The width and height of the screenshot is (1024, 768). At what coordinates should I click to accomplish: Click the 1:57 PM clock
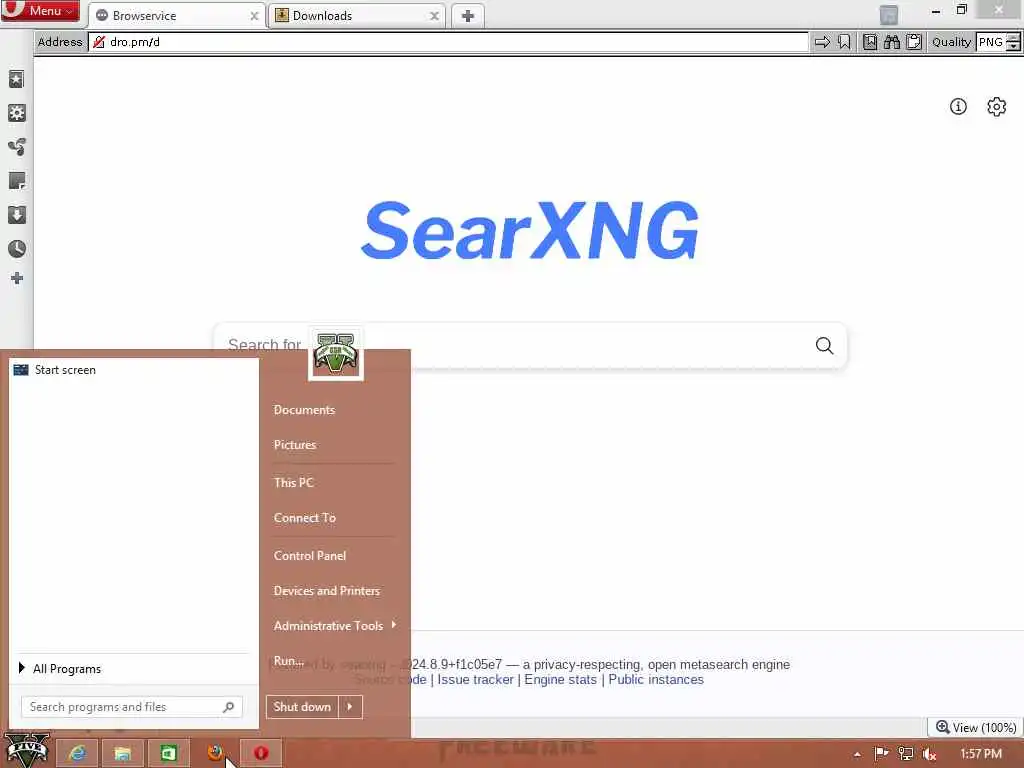(980, 754)
